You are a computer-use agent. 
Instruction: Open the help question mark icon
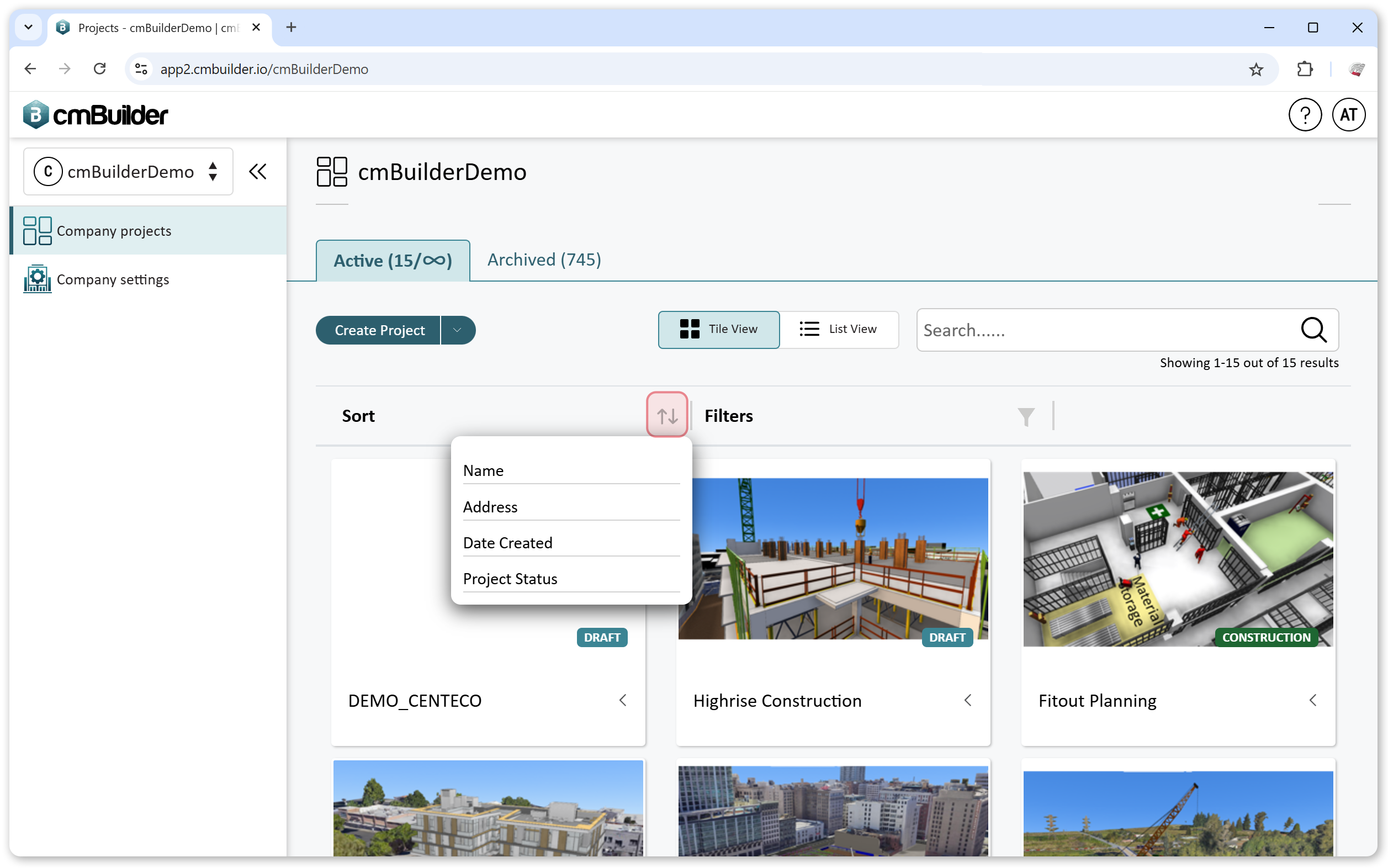1305,115
